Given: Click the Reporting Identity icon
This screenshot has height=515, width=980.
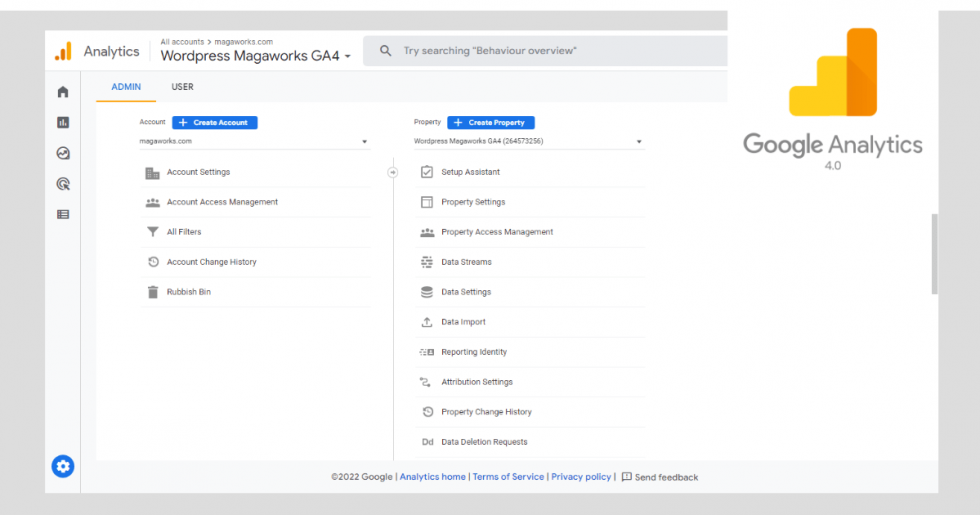Looking at the screenshot, I should [x=427, y=352].
